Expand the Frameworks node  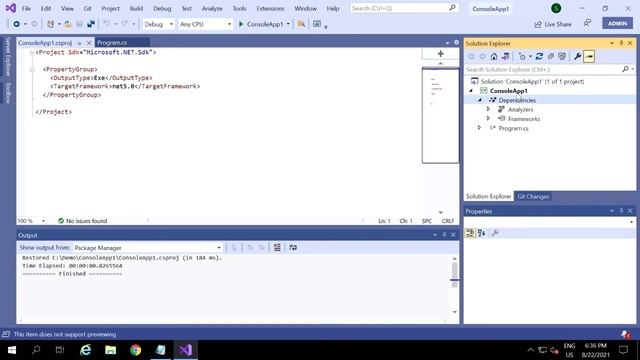(489, 119)
